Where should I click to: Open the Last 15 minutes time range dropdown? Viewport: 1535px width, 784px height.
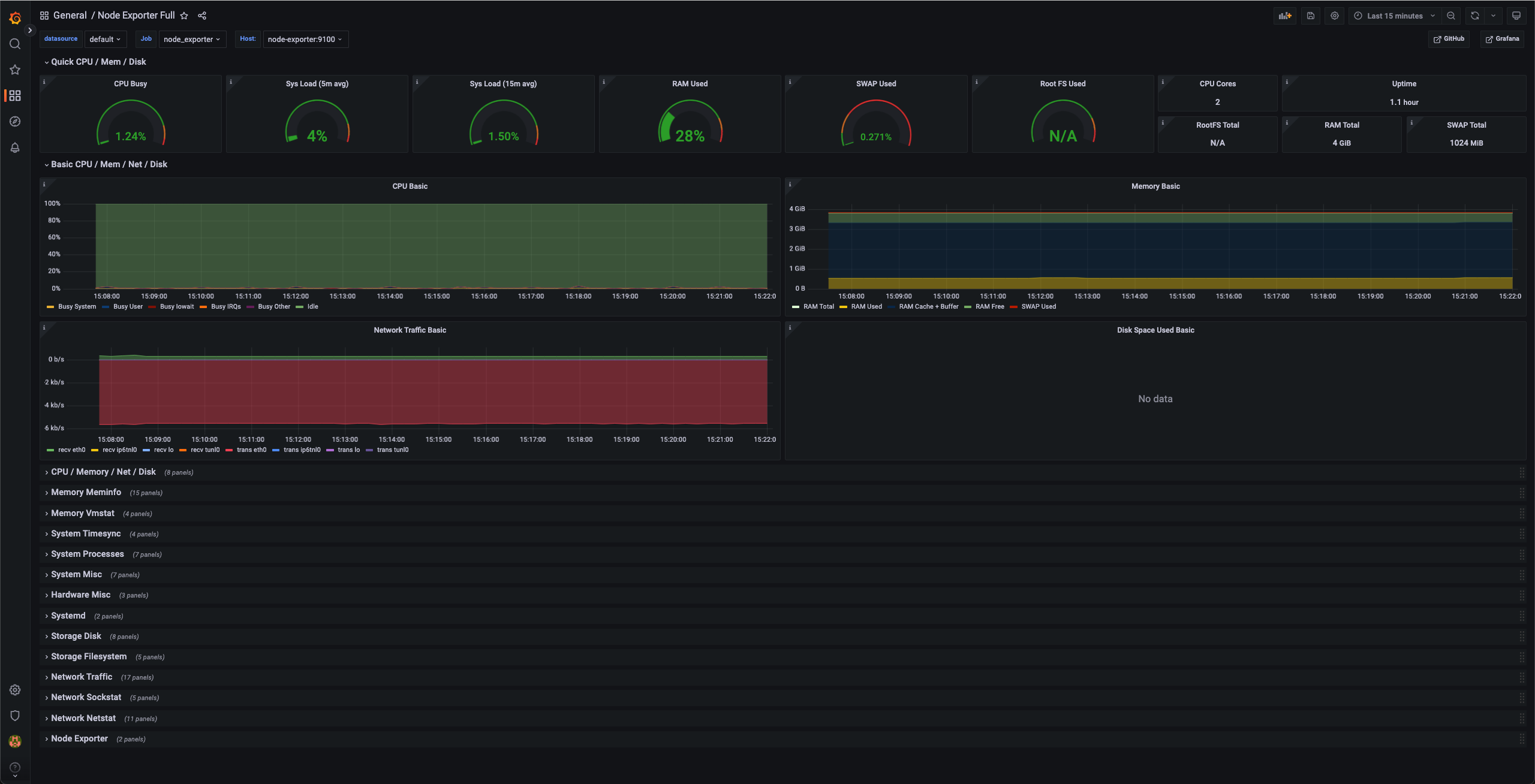(1393, 15)
